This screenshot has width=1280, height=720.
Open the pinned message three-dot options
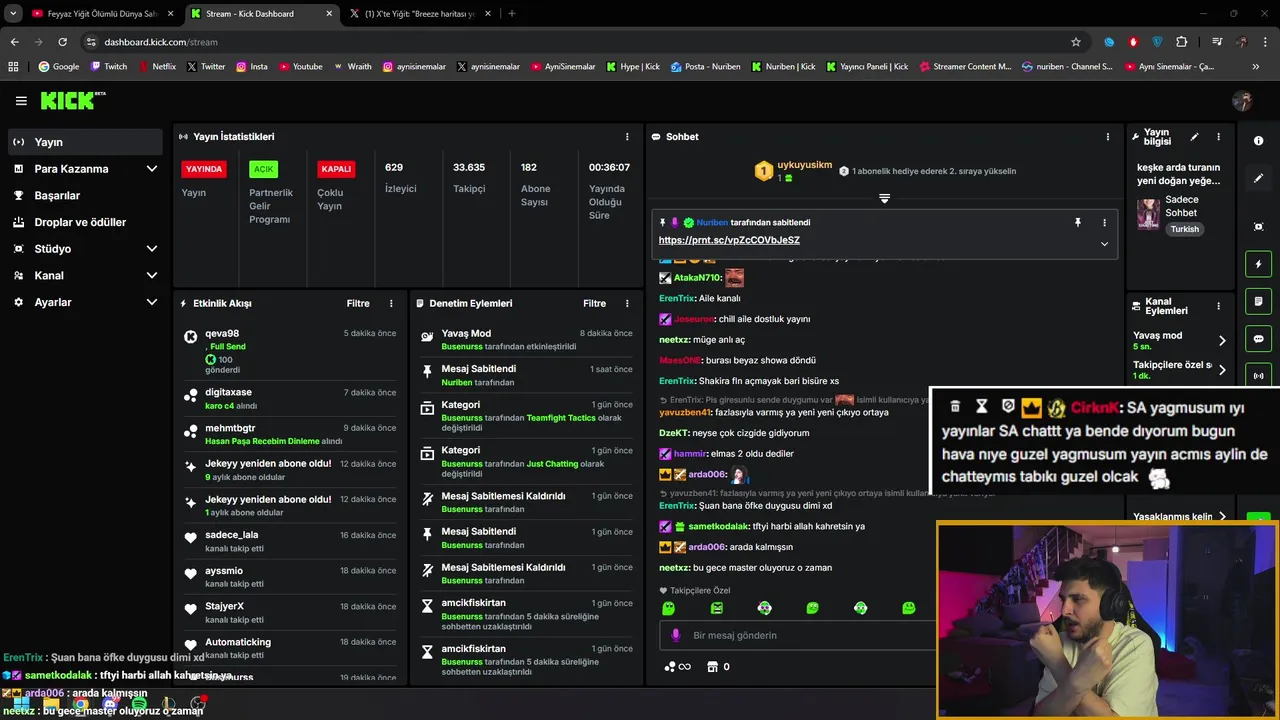[x=1104, y=223]
